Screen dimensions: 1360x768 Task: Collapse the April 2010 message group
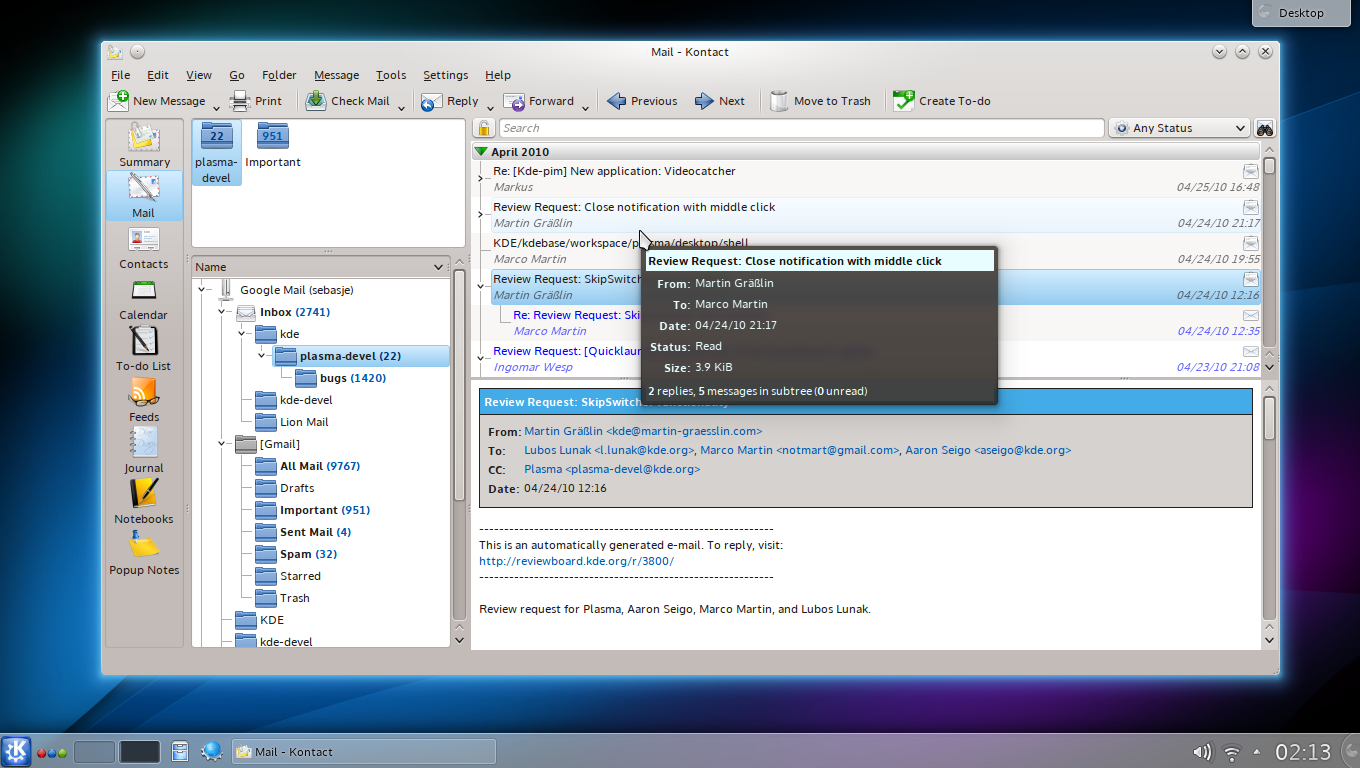pyautogui.click(x=481, y=152)
